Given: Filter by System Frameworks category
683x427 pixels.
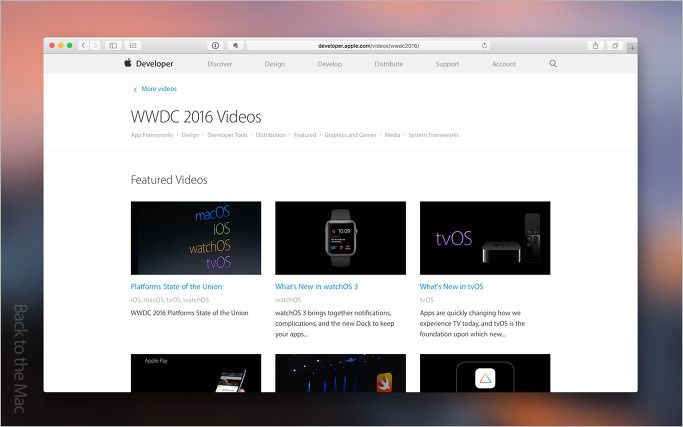Looking at the screenshot, I should click(x=433, y=135).
